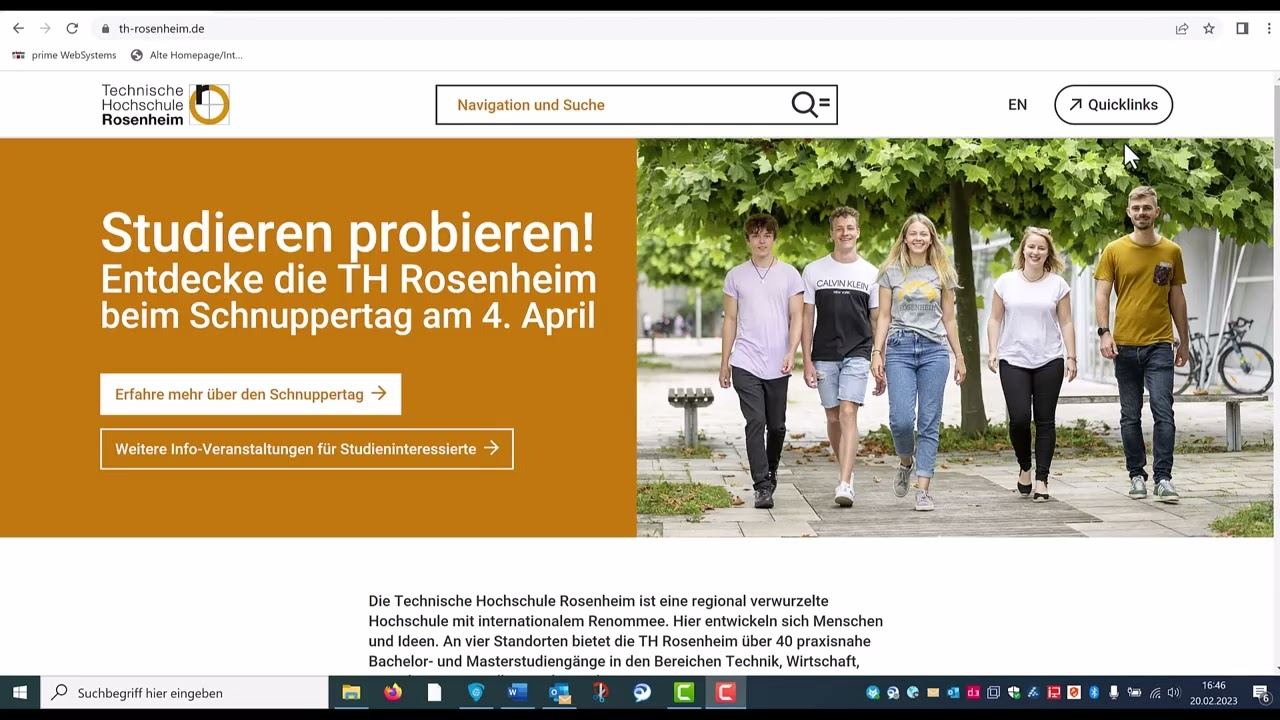Mute audio via the speaker tray icon

tap(1175, 692)
